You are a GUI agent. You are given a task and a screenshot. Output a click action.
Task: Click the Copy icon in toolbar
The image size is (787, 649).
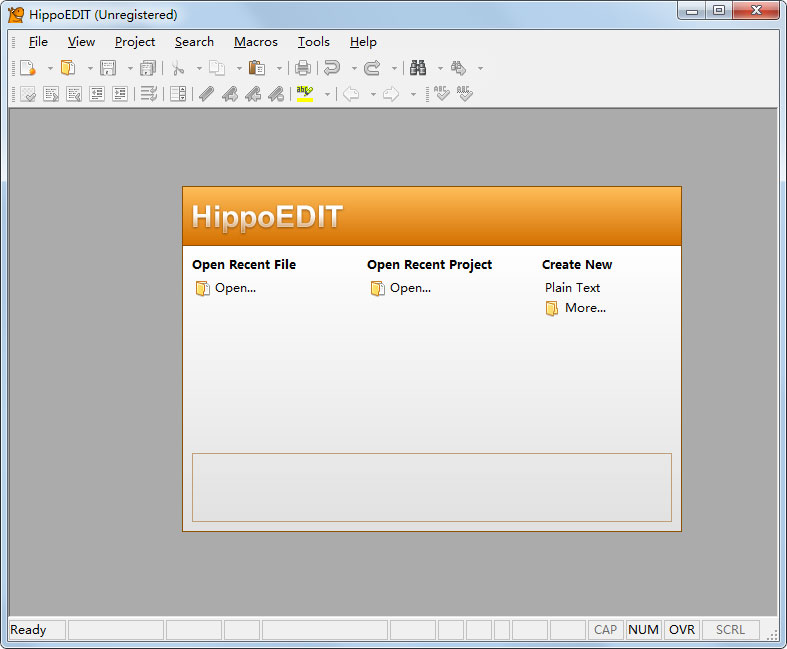tap(217, 68)
